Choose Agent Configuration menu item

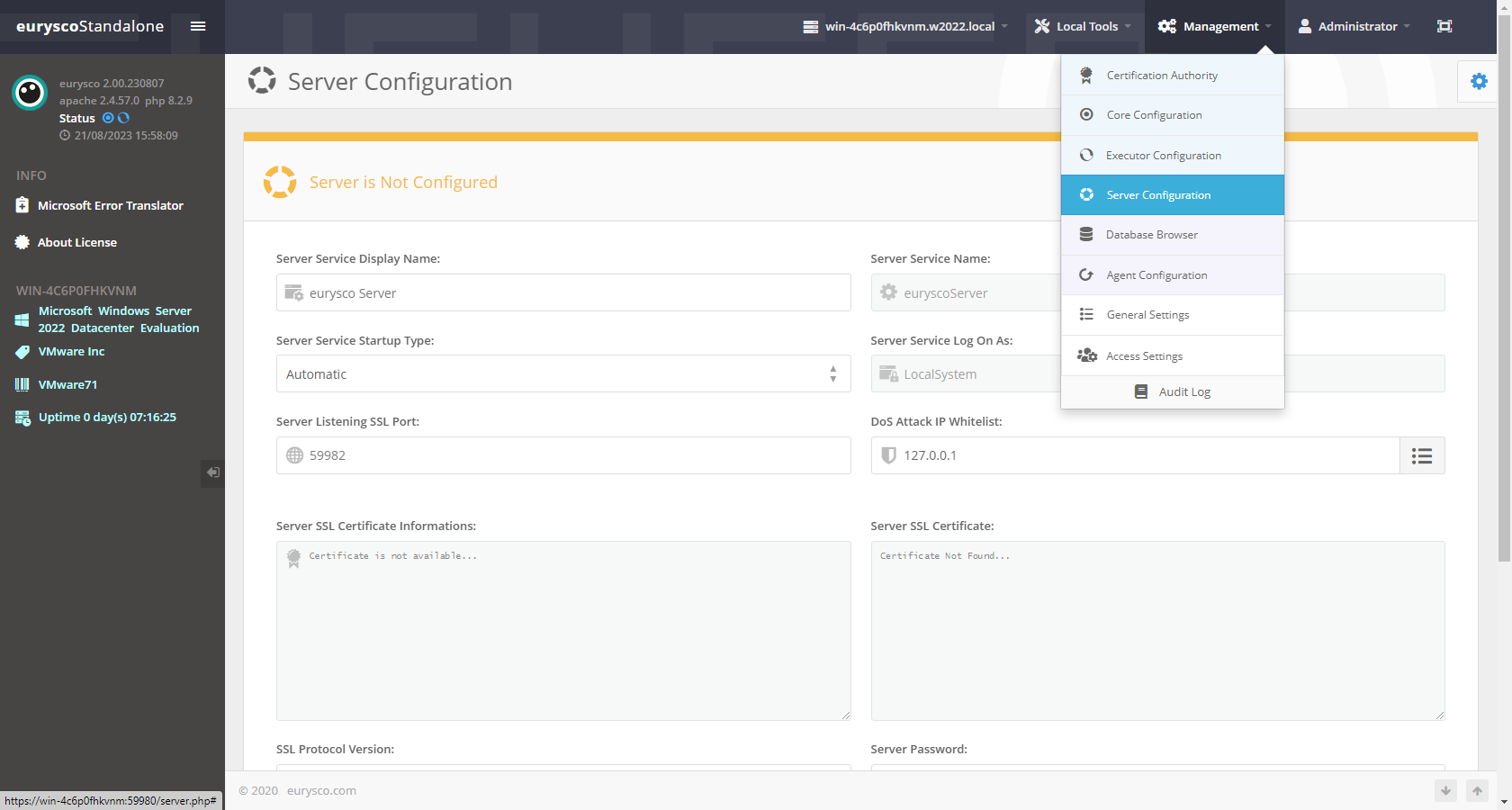click(1173, 274)
